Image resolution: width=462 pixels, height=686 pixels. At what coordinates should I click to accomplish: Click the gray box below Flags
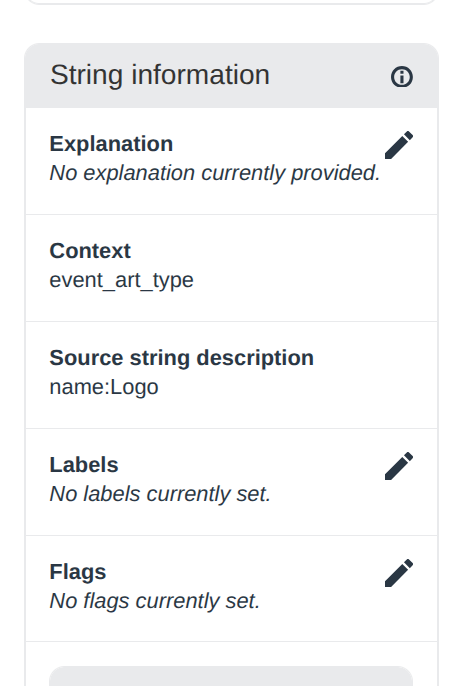pyautogui.click(x=231, y=676)
